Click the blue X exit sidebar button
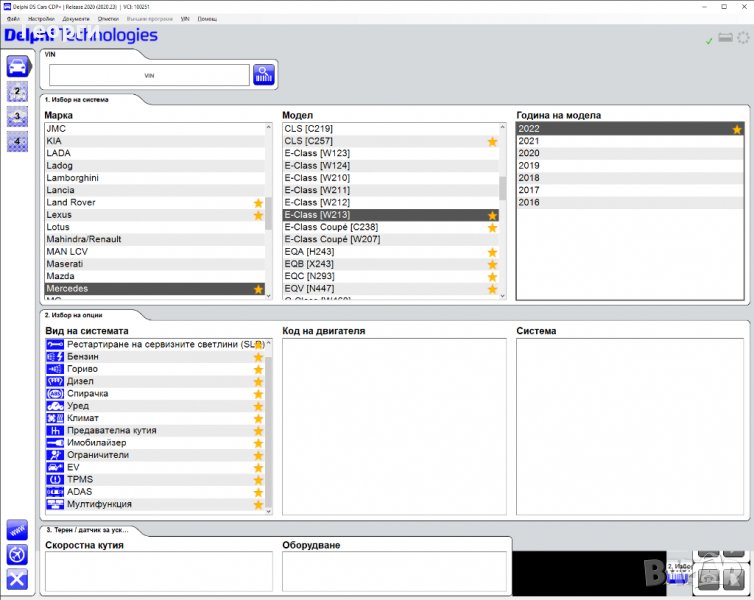This screenshot has width=754, height=600. (x=17, y=579)
